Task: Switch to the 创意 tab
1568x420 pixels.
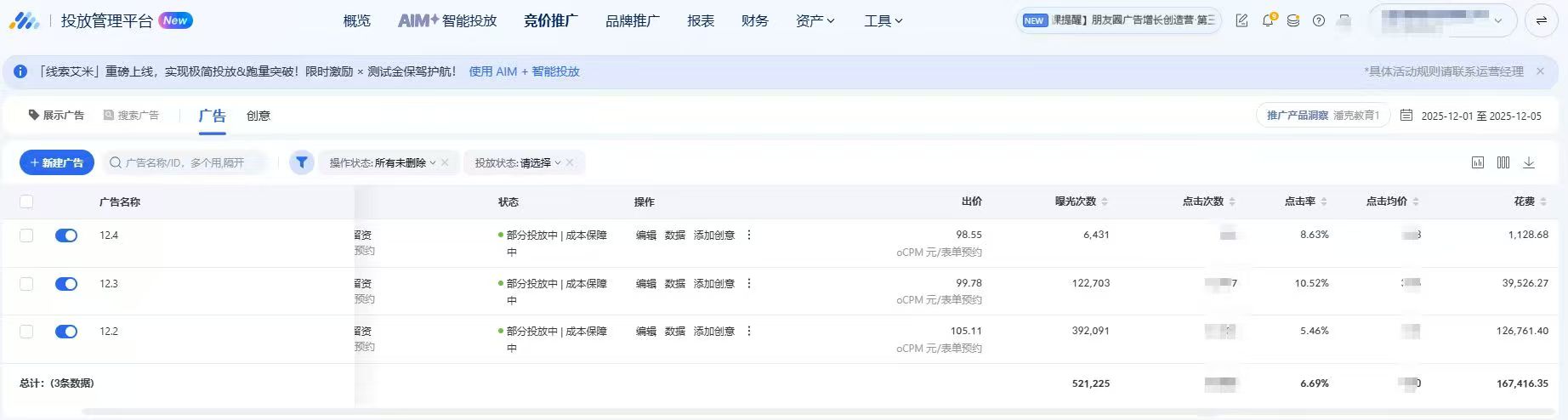Action: pyautogui.click(x=258, y=116)
